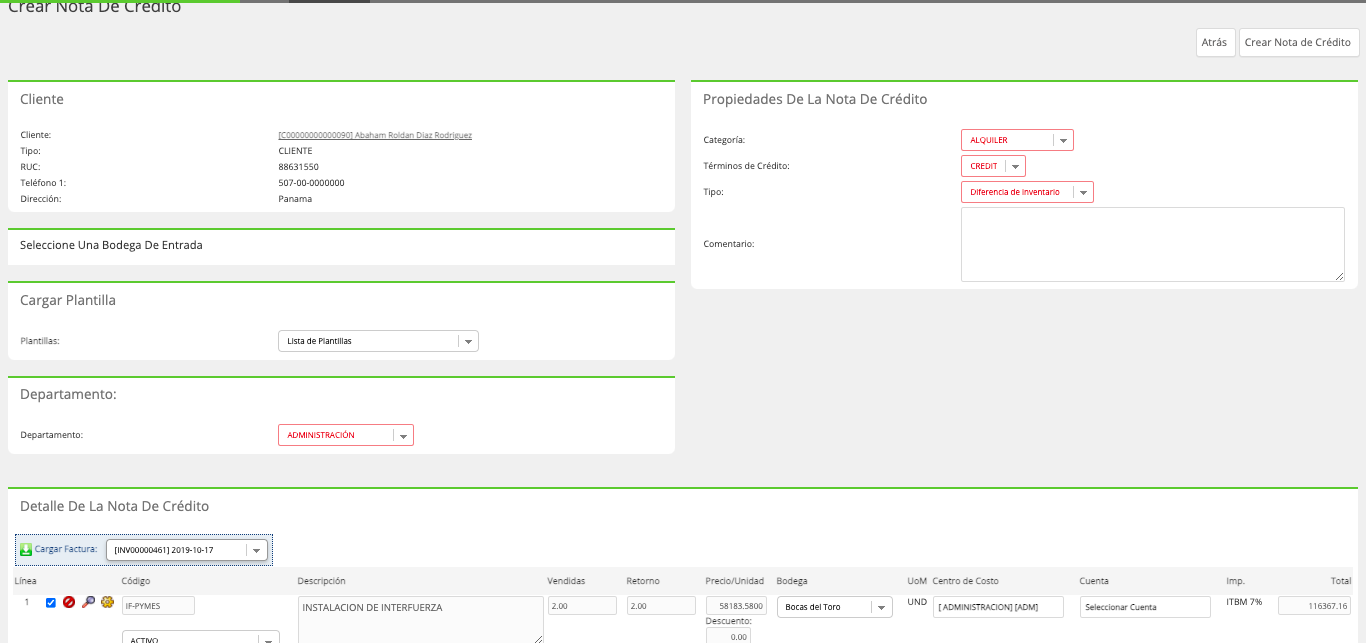The height and width of the screenshot is (643, 1366).
Task: Click the Centro de Costo ADMINISTRACION field
Action: click(x=998, y=607)
